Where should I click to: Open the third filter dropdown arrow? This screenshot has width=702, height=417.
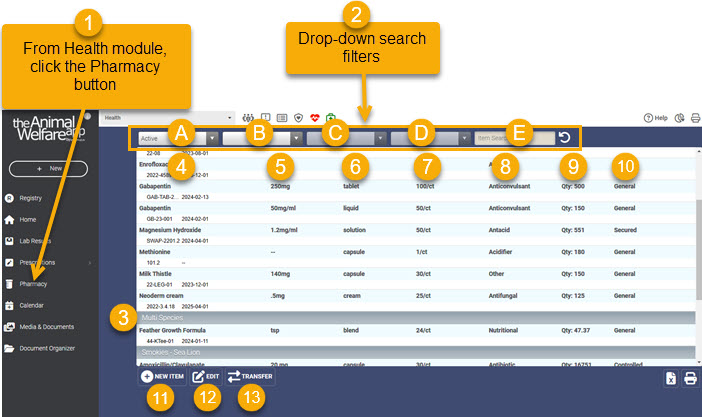pos(381,138)
